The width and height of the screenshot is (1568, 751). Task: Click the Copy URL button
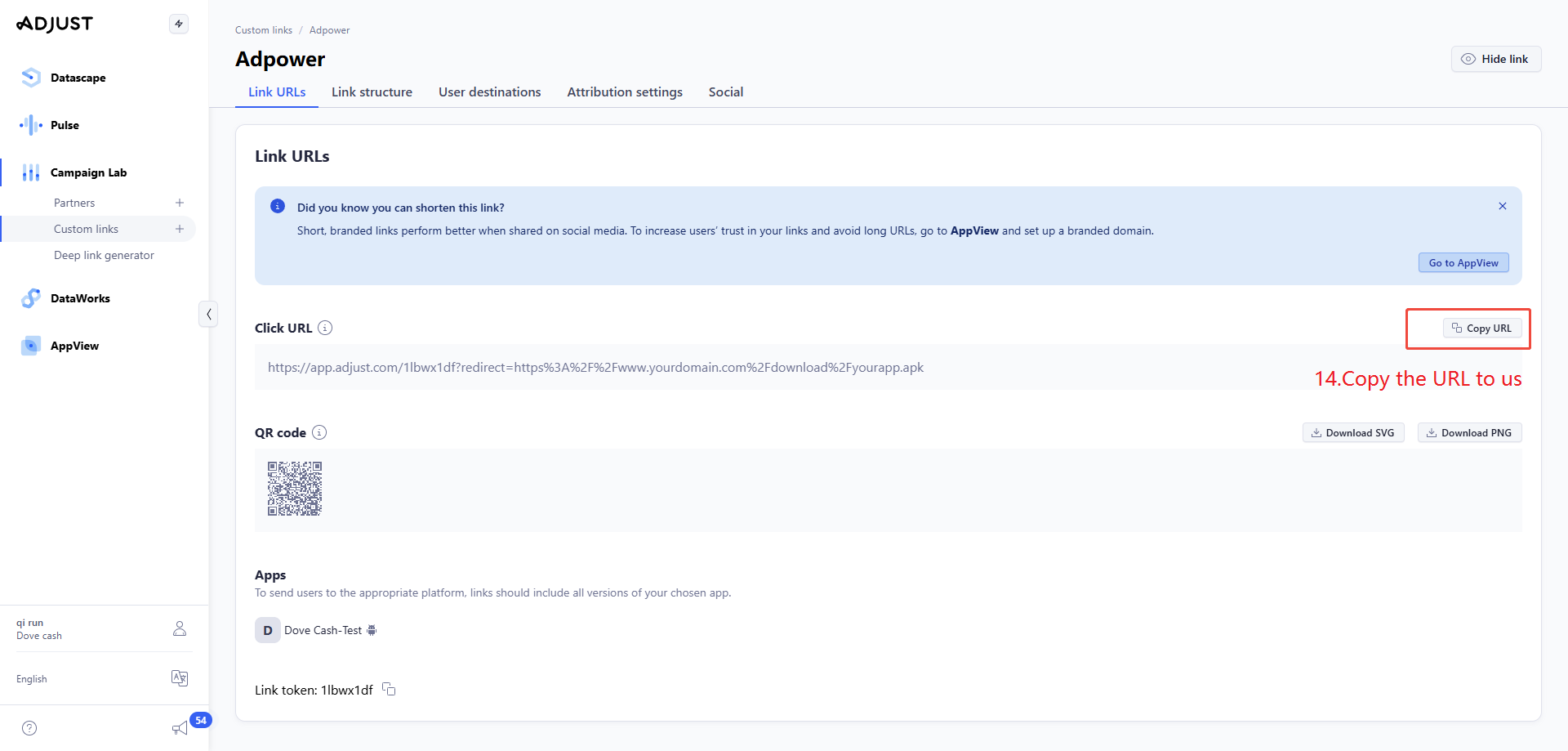pos(1481,328)
